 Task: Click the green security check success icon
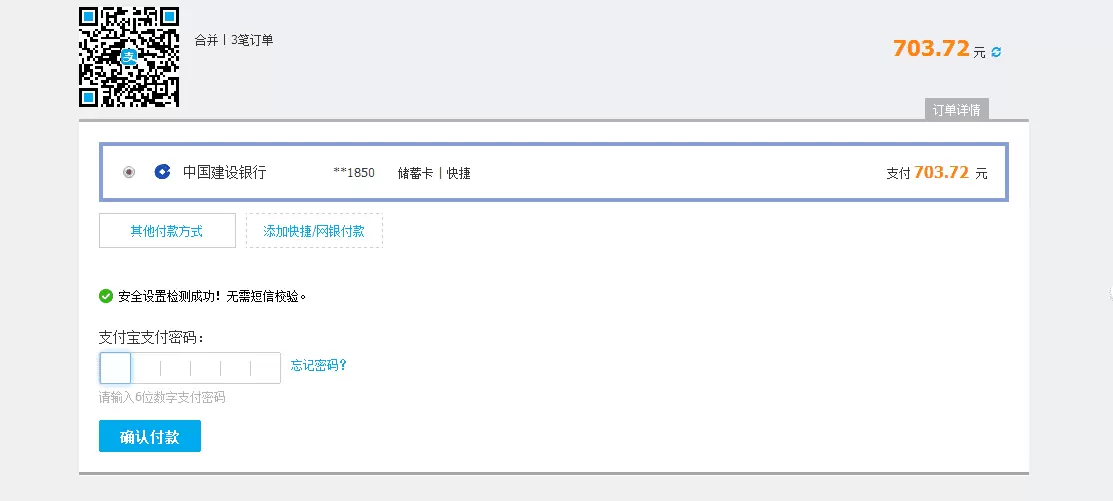[106, 296]
